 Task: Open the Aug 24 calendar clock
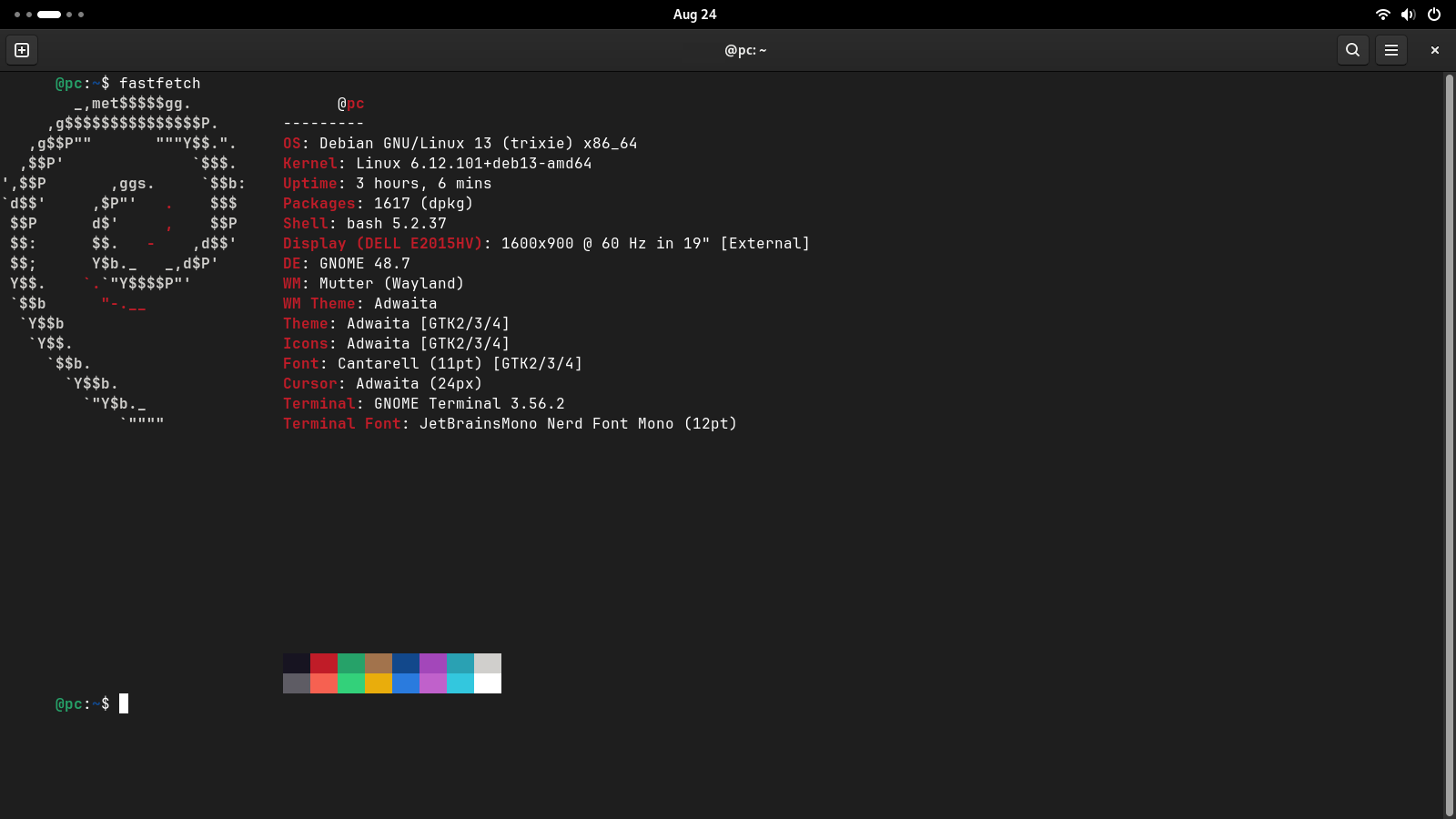[694, 15]
